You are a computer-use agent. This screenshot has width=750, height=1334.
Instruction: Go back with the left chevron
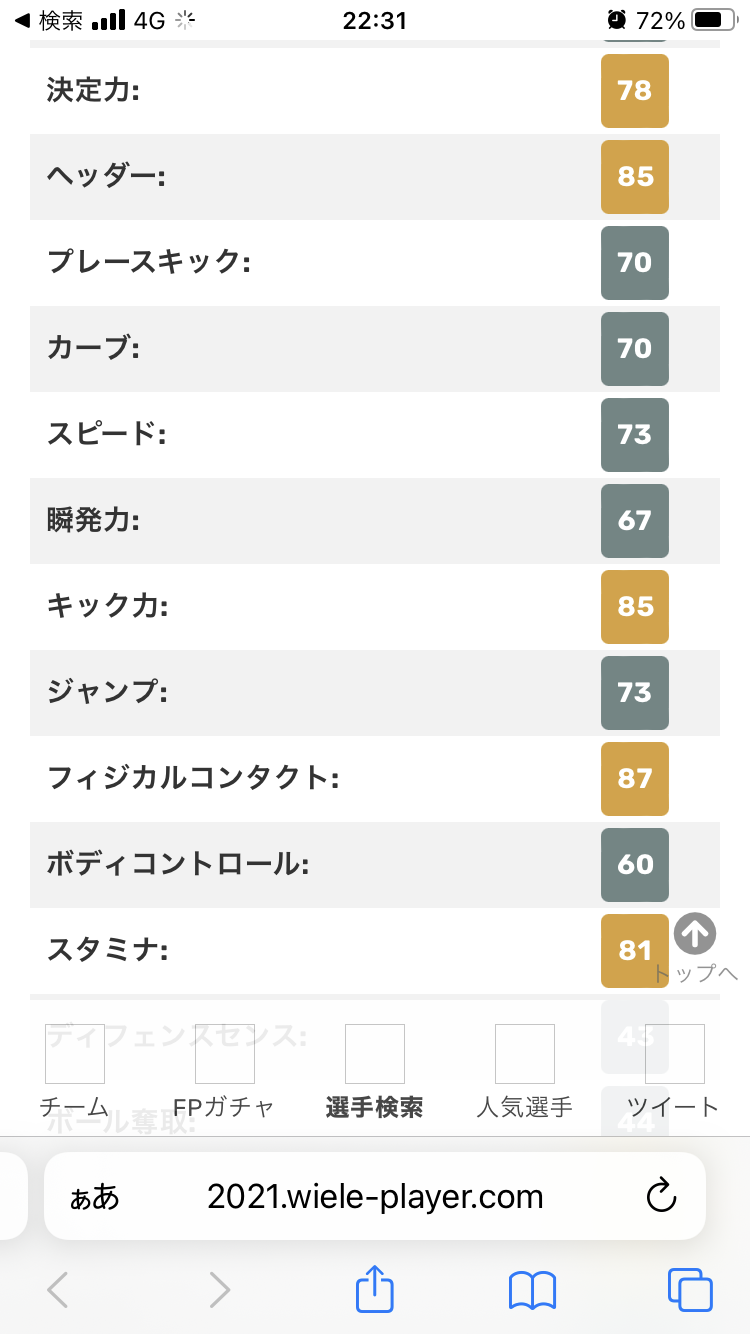58,1290
